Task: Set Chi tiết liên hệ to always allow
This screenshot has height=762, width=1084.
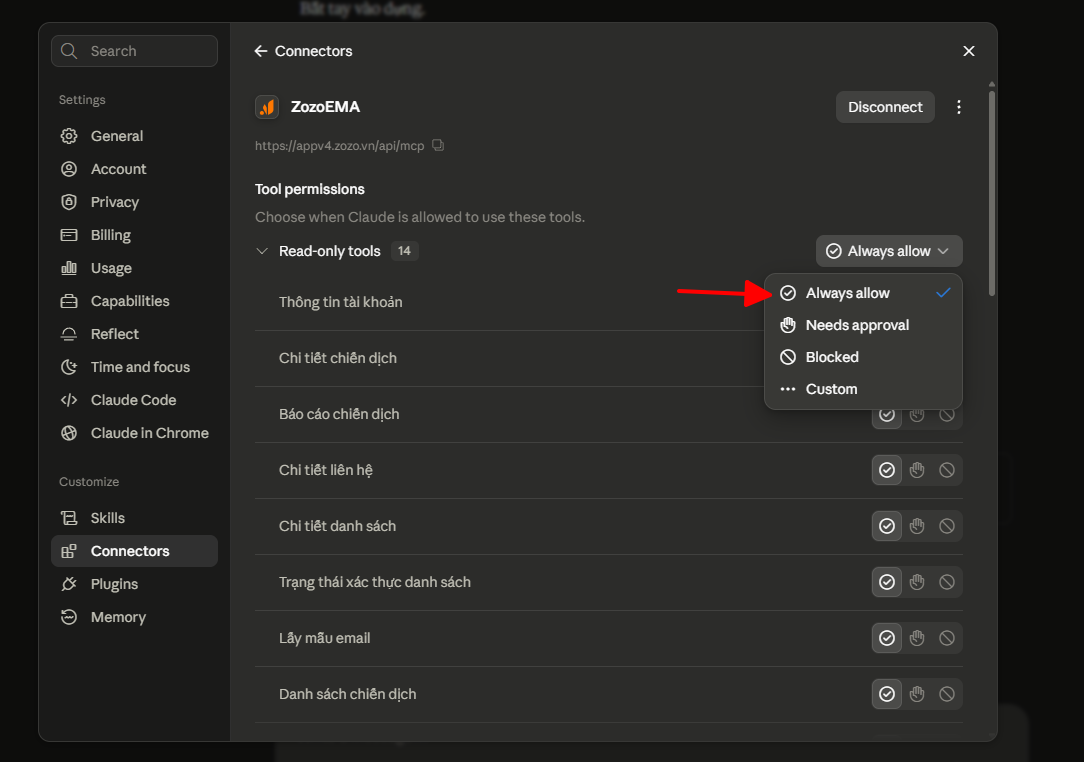Action: click(x=887, y=470)
